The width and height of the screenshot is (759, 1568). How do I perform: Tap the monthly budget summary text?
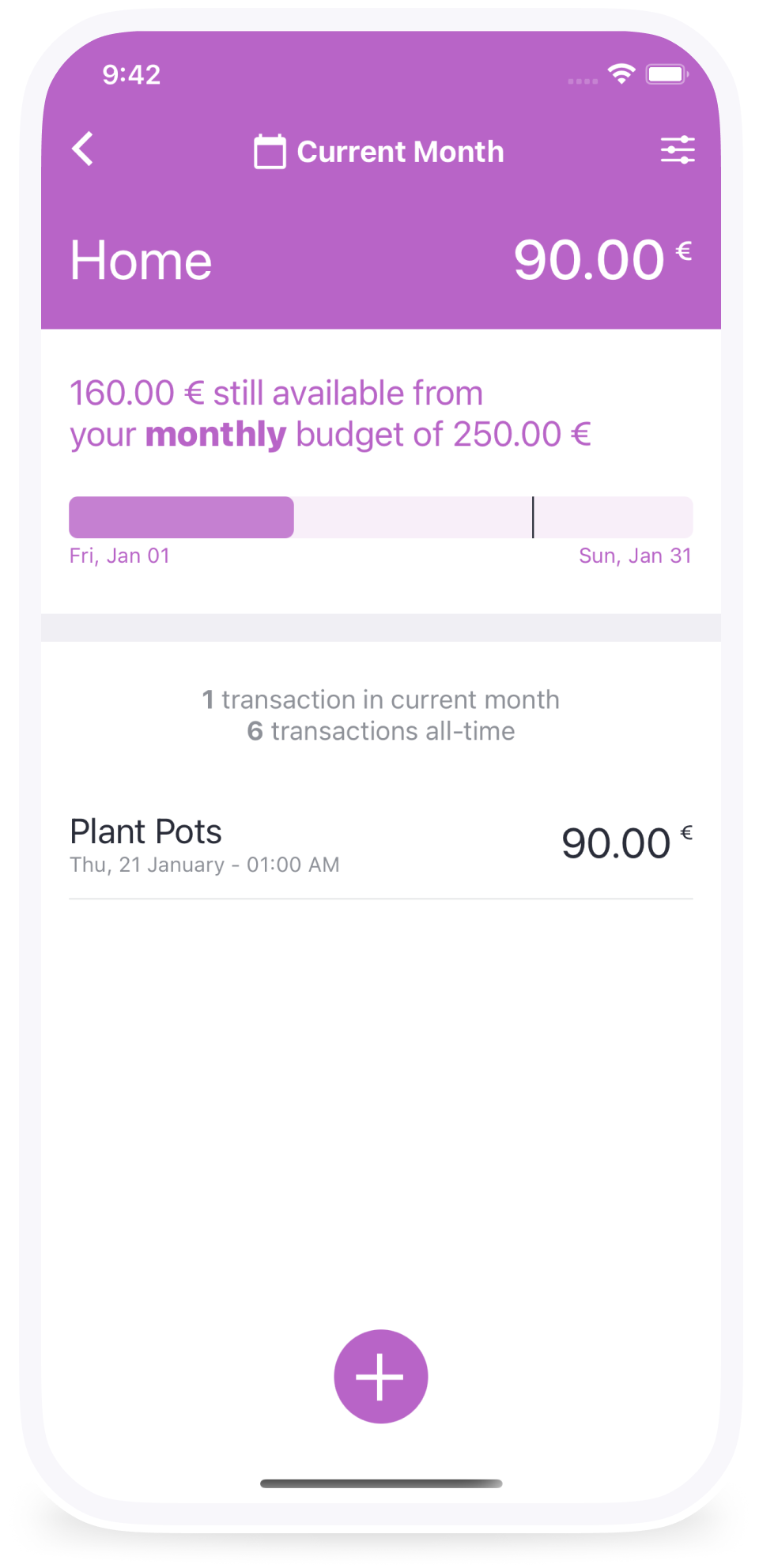click(330, 413)
